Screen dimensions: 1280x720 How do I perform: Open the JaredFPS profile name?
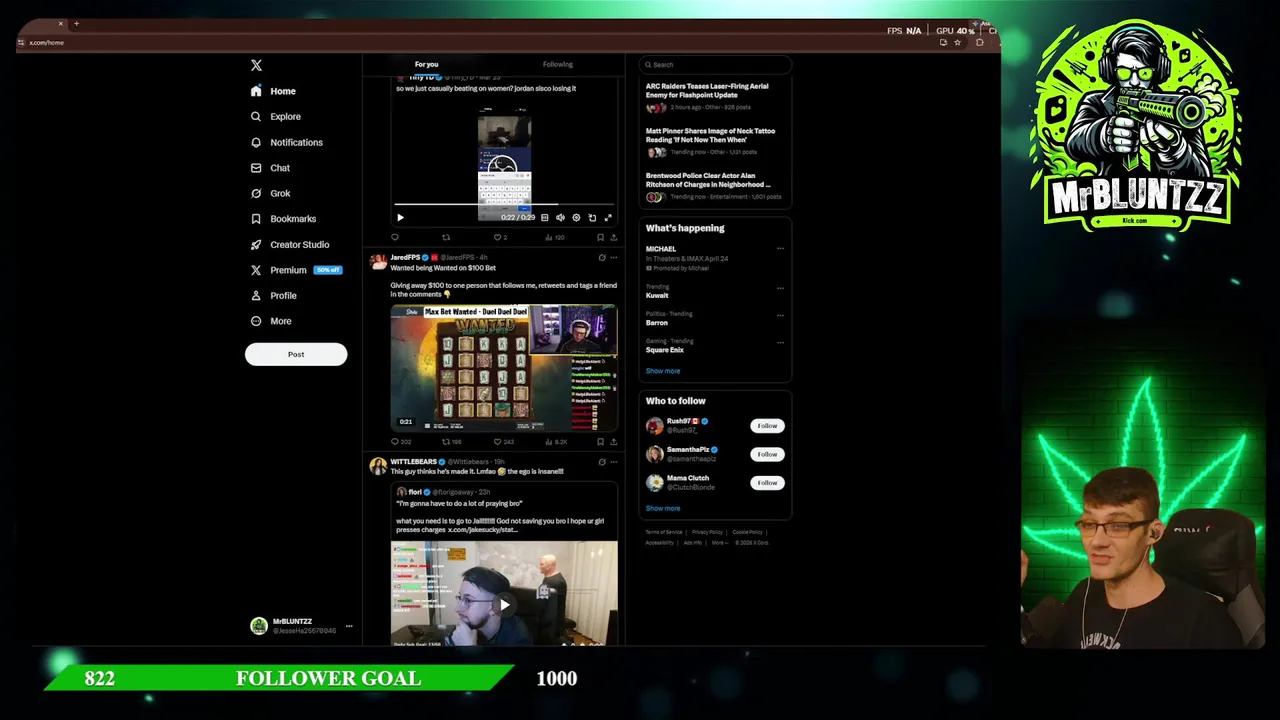[405, 258]
